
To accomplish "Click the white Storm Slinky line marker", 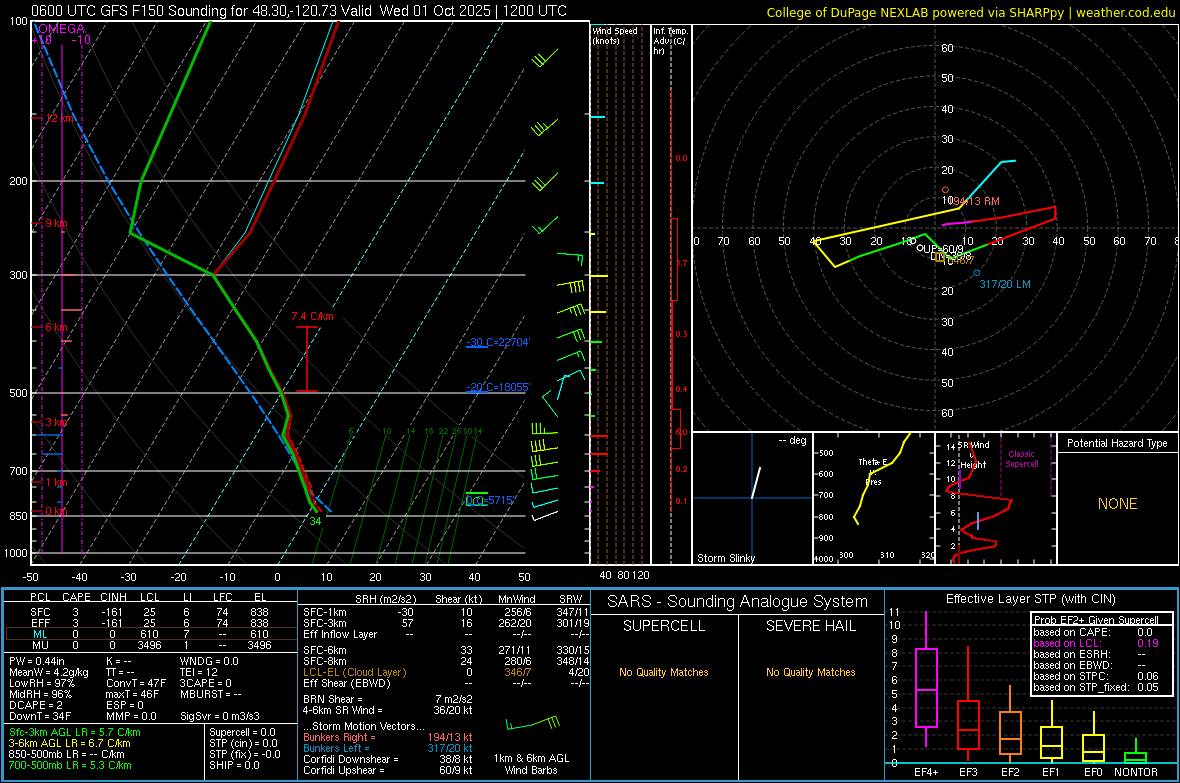I will [x=756, y=483].
